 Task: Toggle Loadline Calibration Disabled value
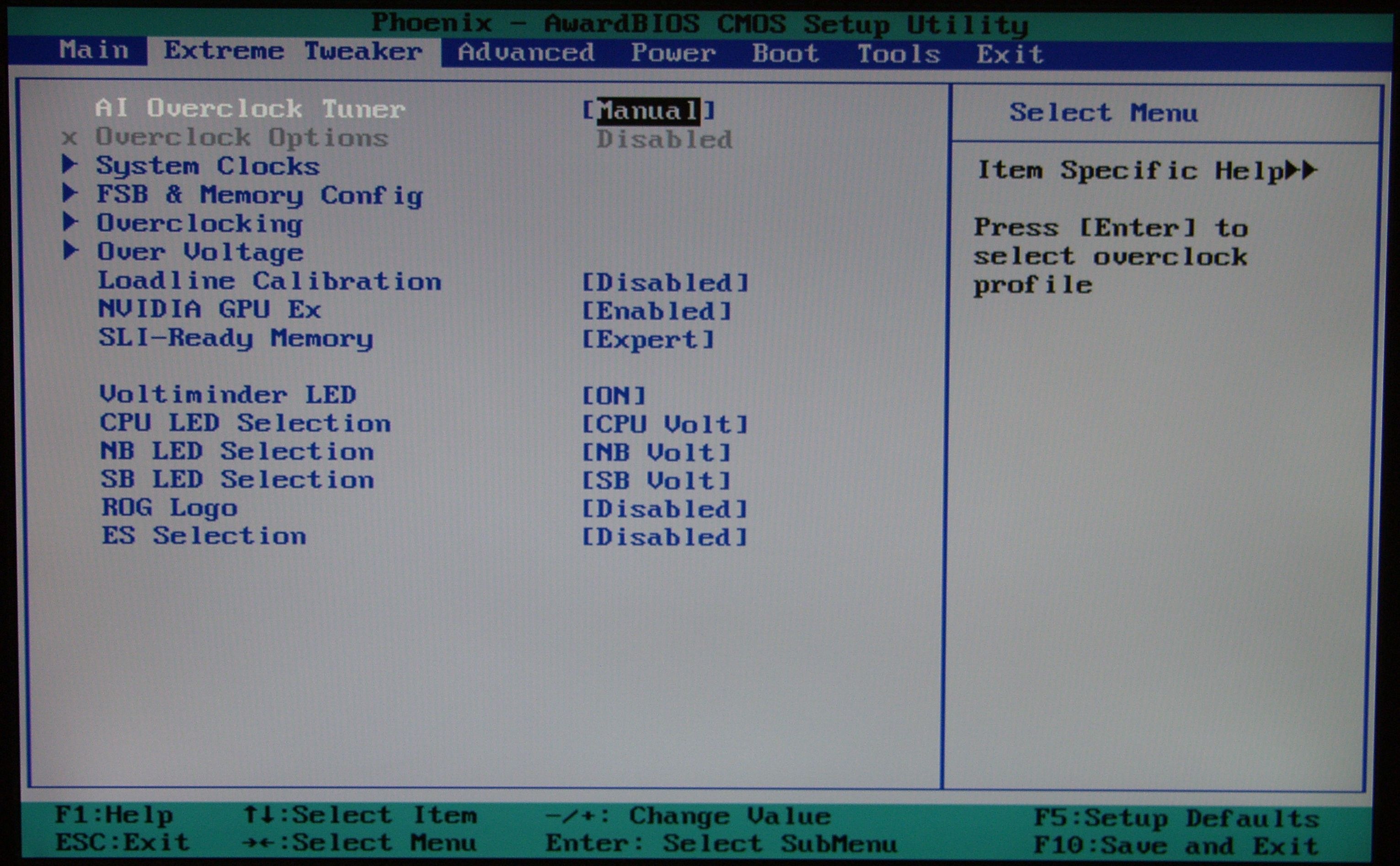coord(665,283)
